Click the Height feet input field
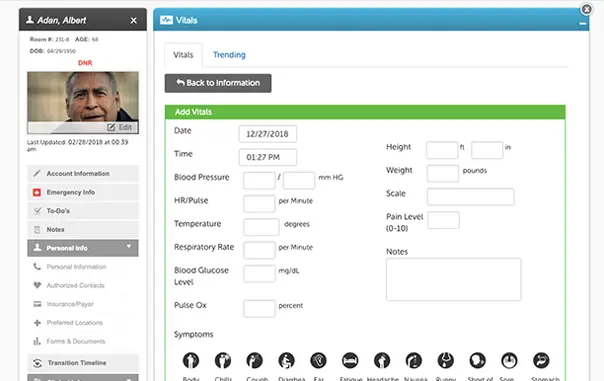This screenshot has height=381, width=604. click(x=442, y=150)
